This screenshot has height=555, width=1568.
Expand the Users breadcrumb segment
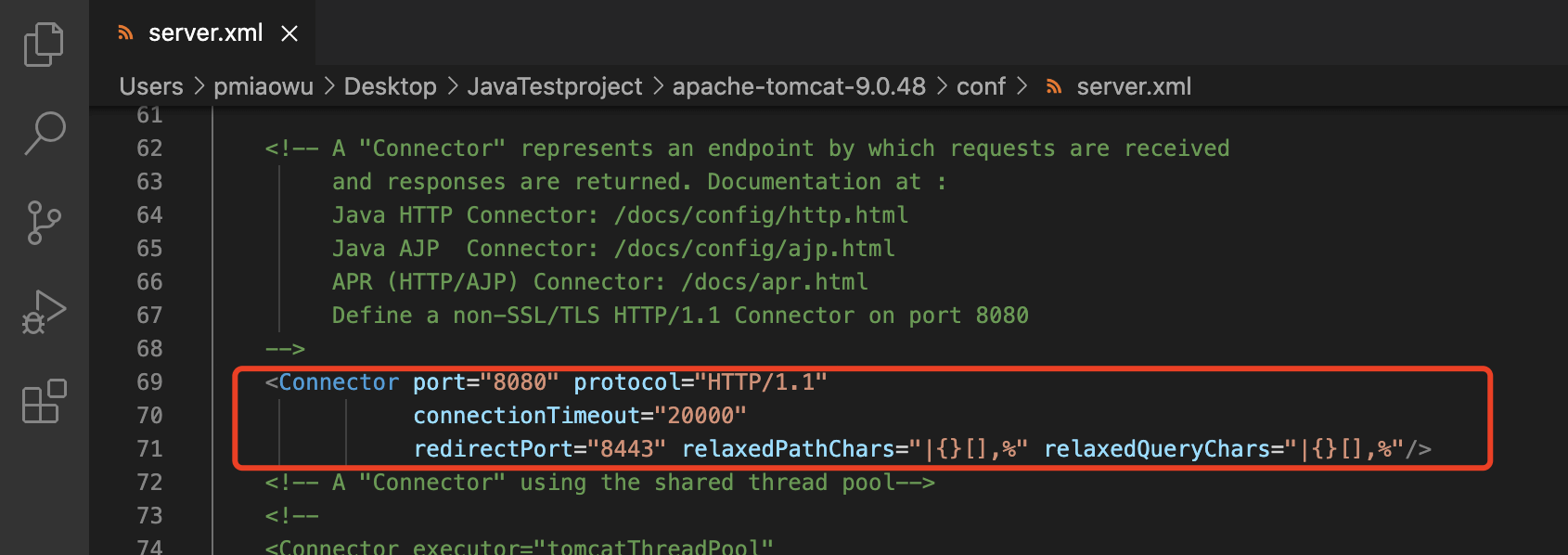click(x=151, y=86)
